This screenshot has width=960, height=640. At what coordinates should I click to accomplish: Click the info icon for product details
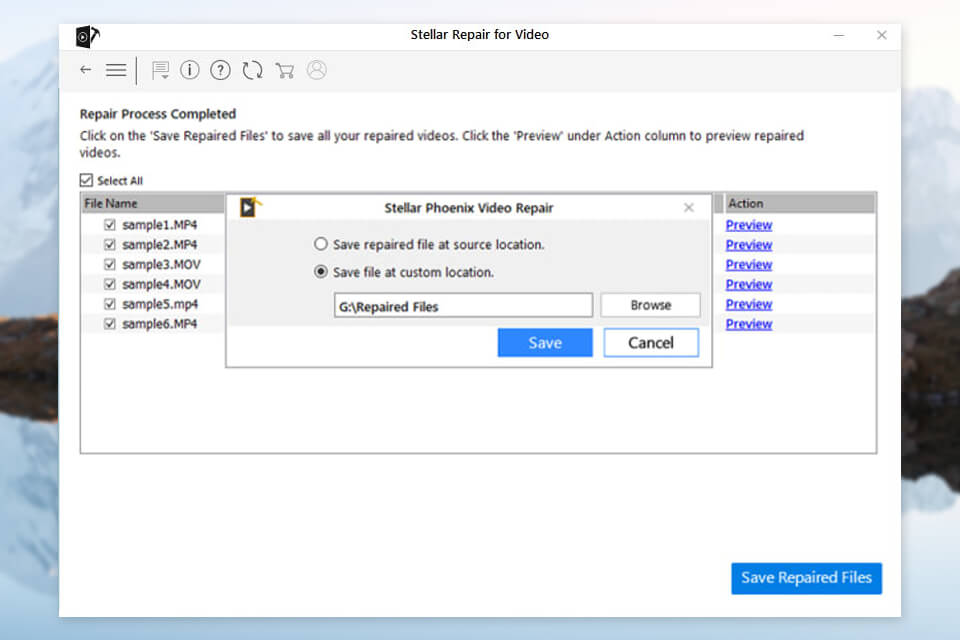pos(189,70)
